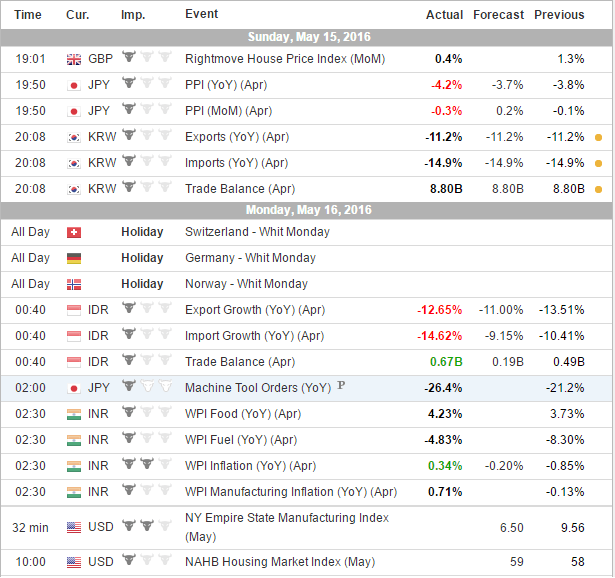Viewport: 615px width, 578px height.
Task: Click the India flag on WPI Food row
Action: click(74, 414)
